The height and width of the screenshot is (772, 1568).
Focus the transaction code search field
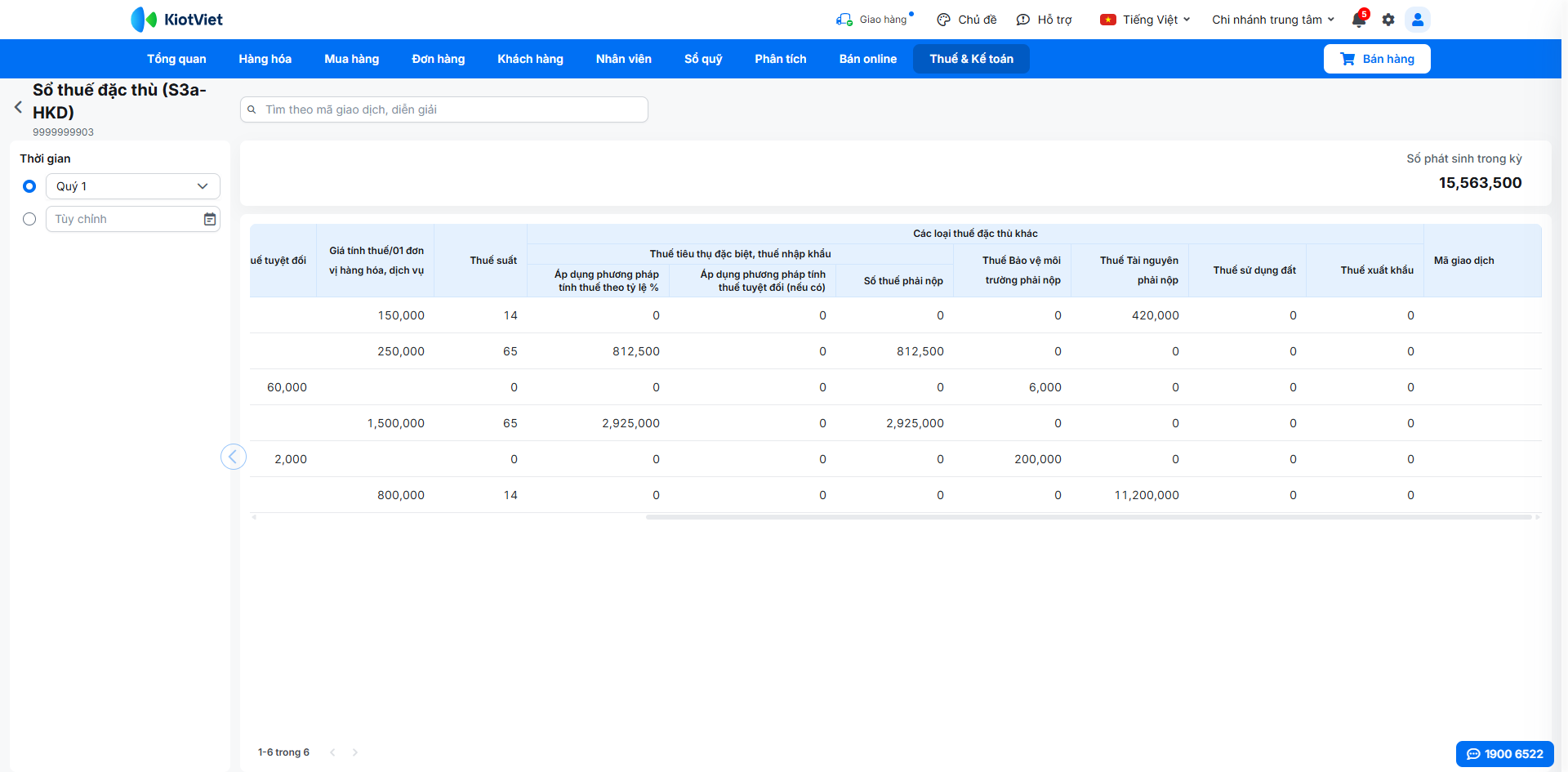point(444,109)
